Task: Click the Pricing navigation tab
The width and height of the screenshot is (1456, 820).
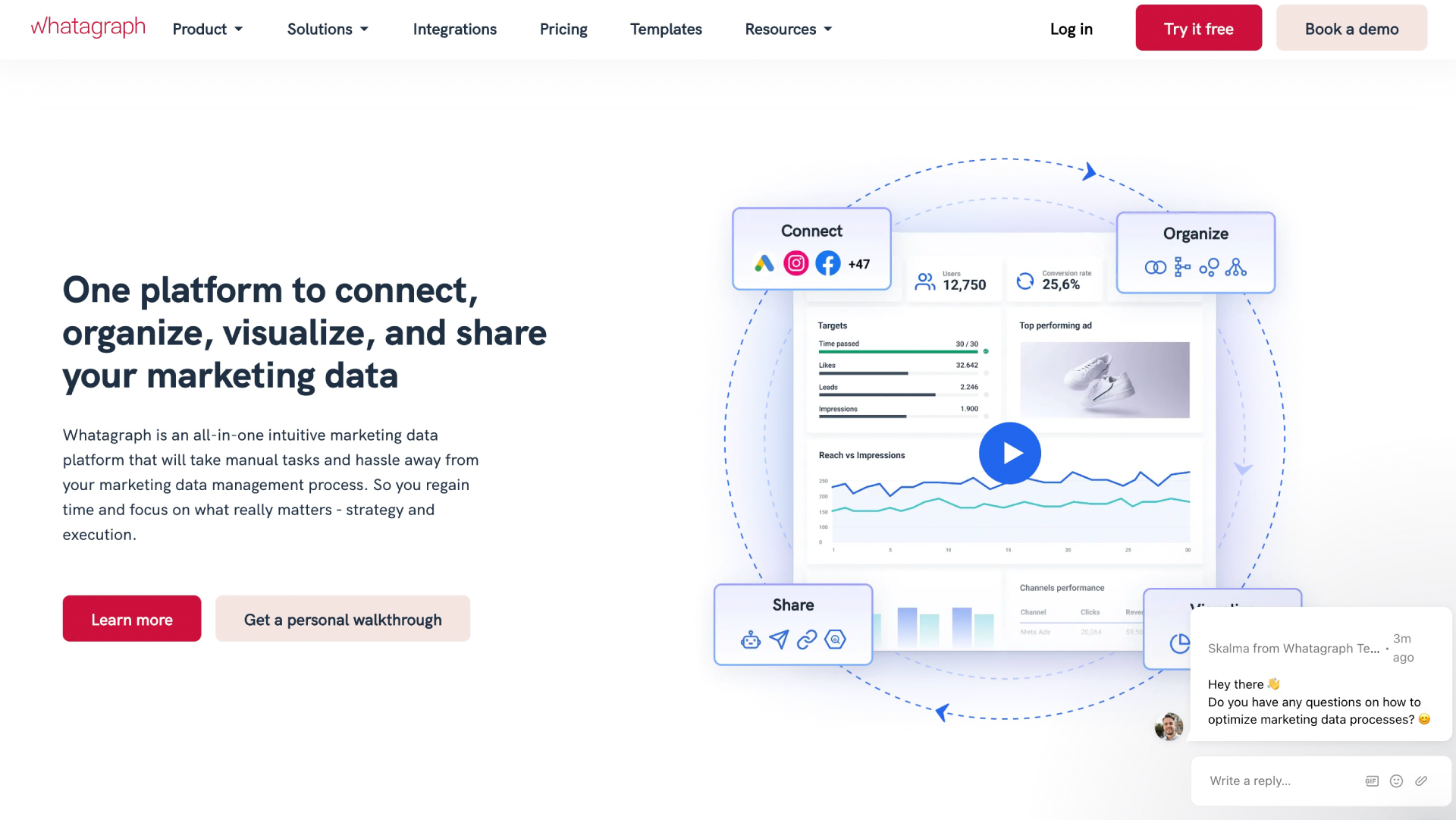Action: coord(563,28)
